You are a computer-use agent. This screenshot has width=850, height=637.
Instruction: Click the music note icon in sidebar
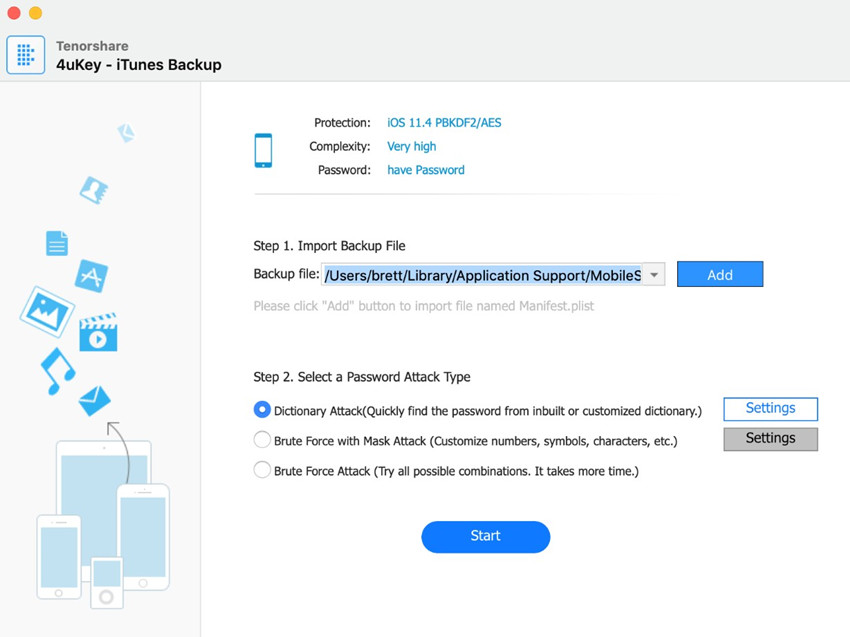point(57,371)
